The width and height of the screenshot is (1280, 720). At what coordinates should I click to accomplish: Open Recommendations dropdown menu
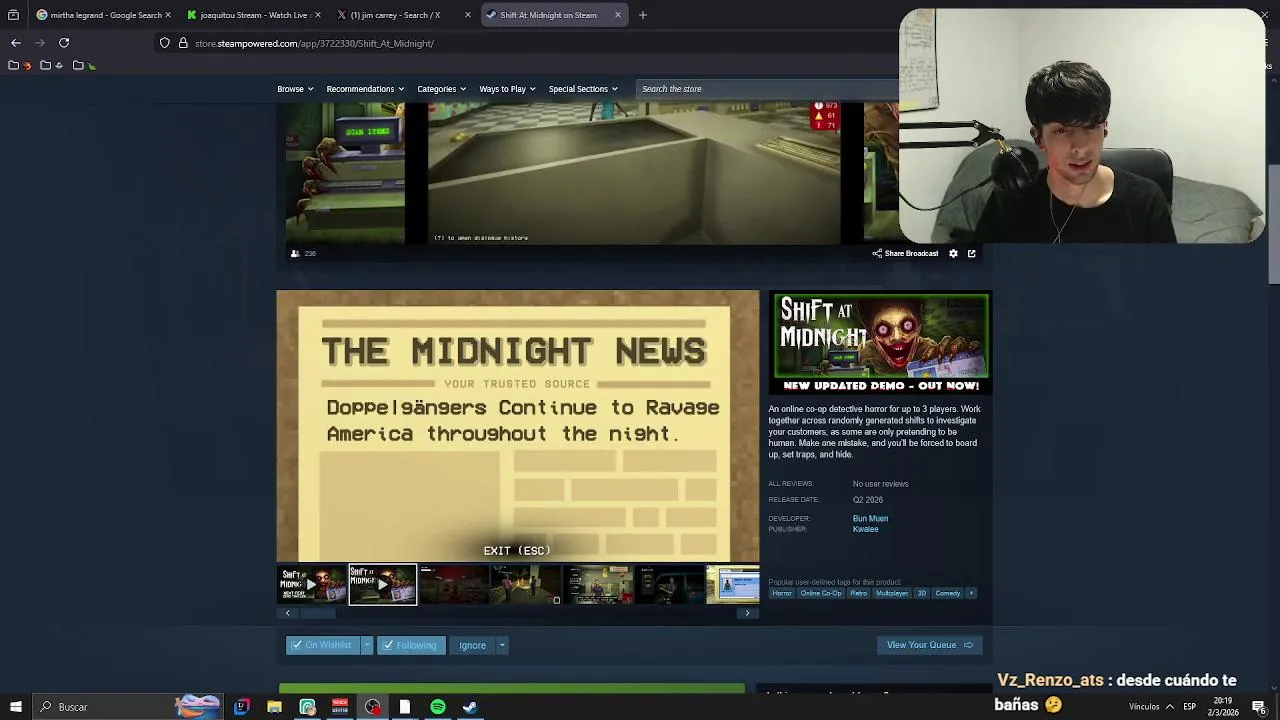[365, 89]
